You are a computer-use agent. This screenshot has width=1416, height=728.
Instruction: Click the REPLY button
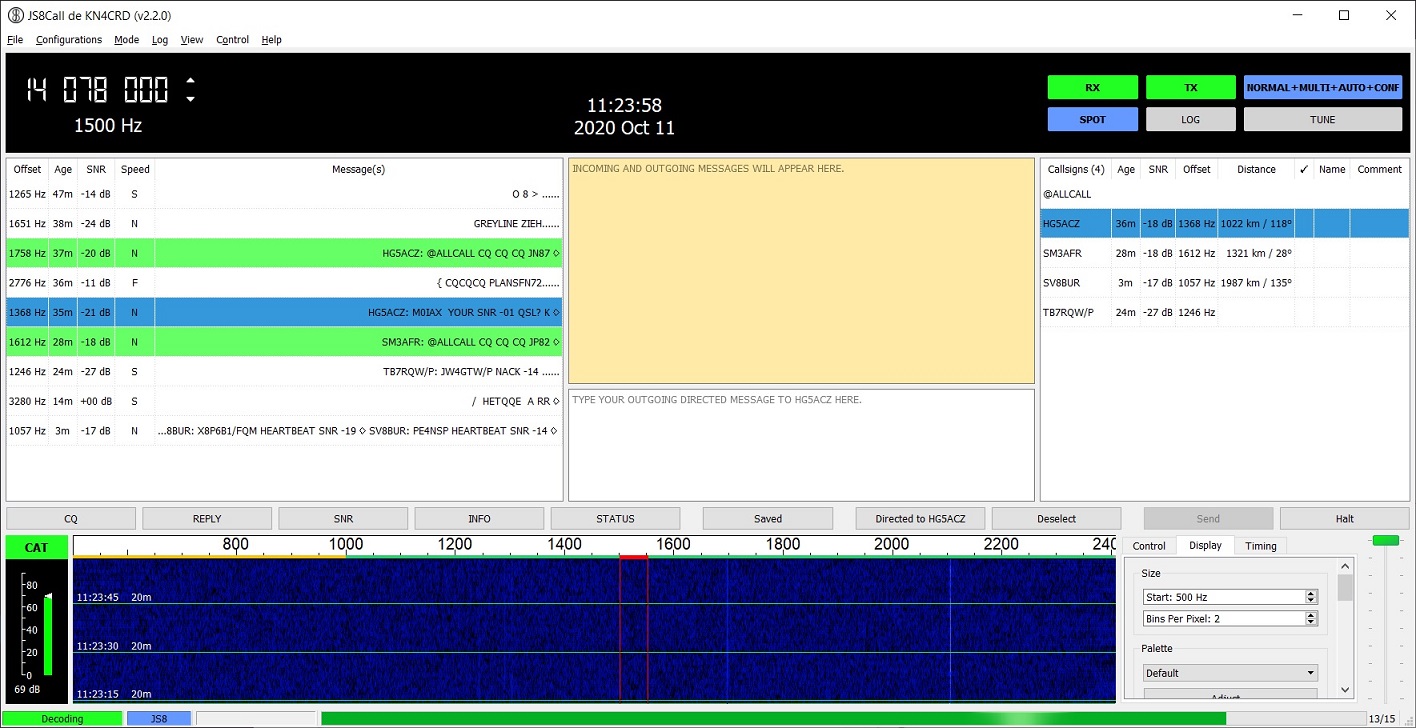tap(207, 519)
